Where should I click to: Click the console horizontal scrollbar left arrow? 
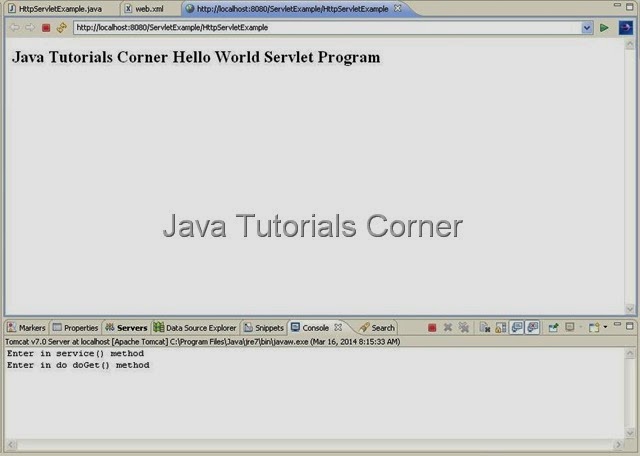click(x=11, y=445)
